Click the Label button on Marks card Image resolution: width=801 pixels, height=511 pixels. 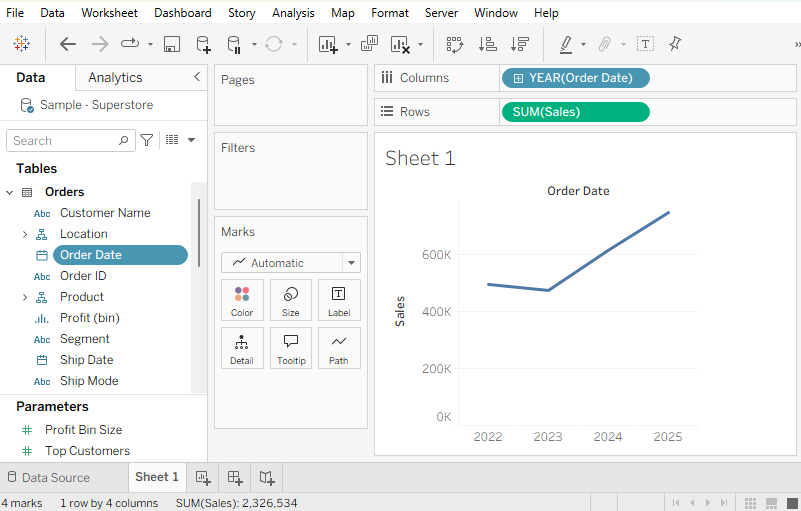(x=339, y=300)
